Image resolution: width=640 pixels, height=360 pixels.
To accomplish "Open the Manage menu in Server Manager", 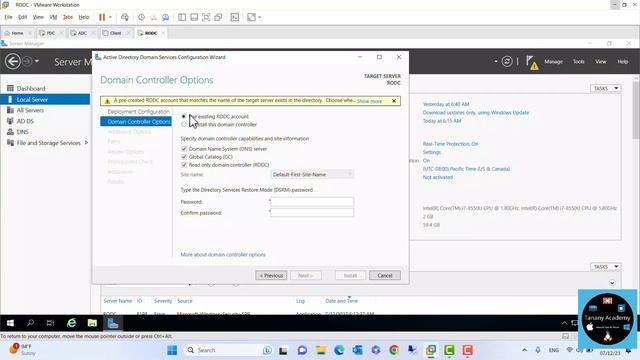I will coord(553,62).
